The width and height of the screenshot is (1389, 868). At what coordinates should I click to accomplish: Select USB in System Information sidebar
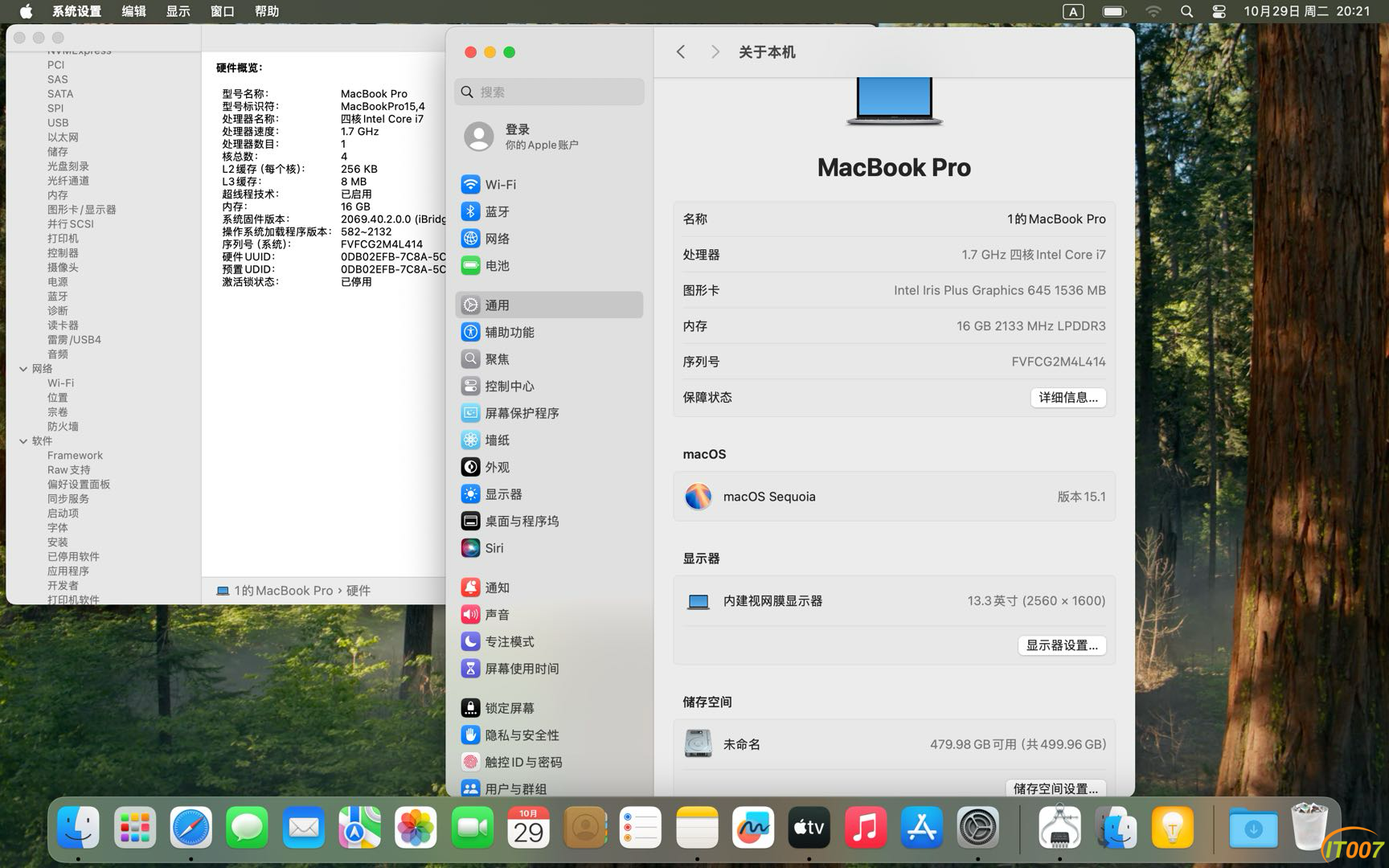58,123
